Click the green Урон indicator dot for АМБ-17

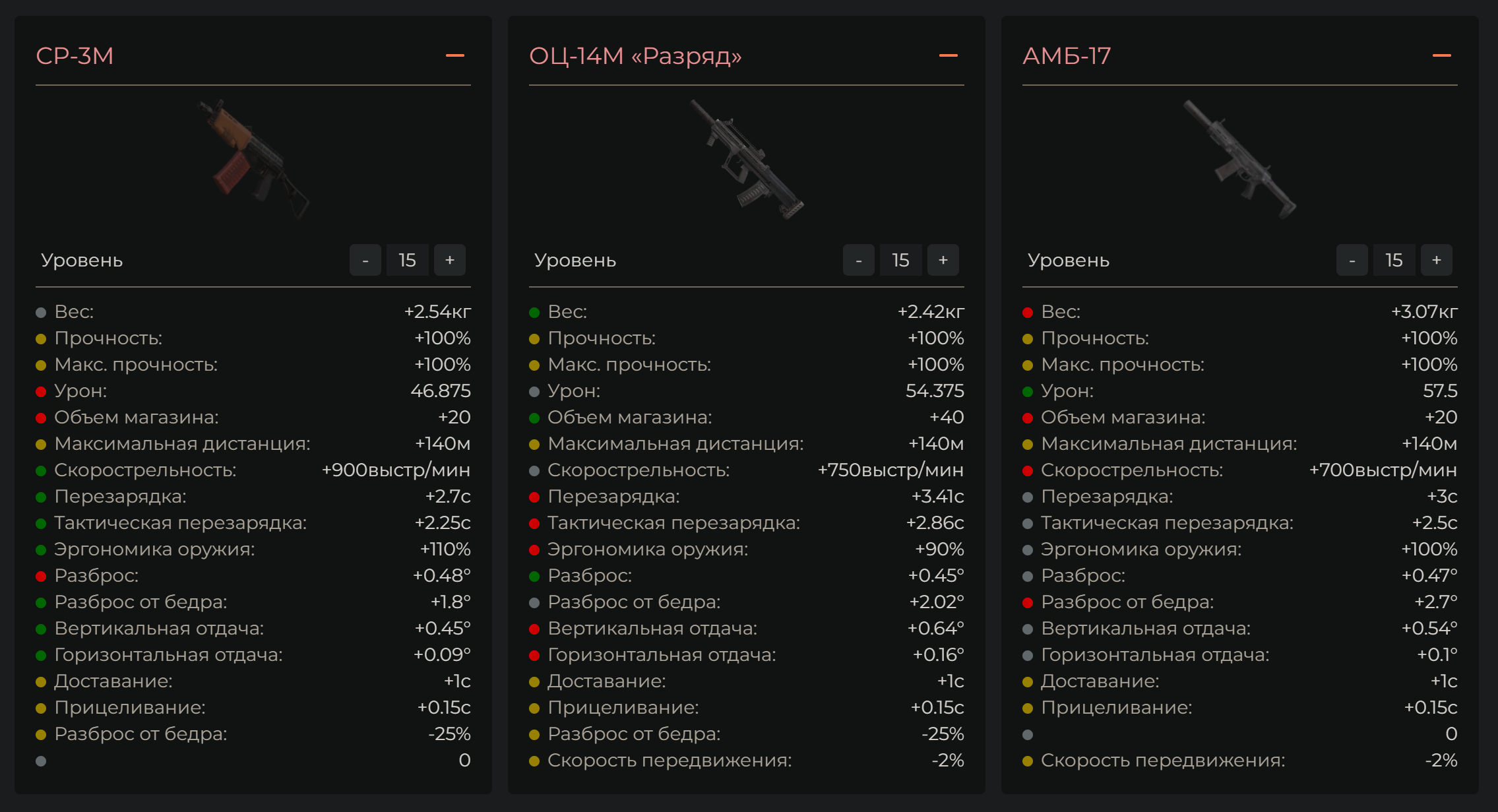coord(1028,392)
